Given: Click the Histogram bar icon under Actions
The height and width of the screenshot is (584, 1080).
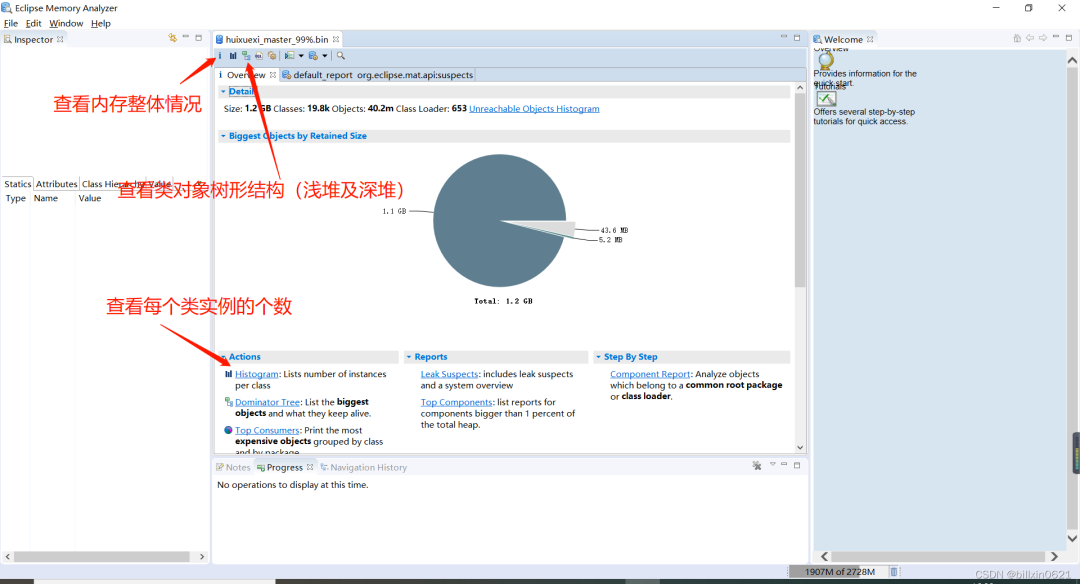Looking at the screenshot, I should coord(228,374).
